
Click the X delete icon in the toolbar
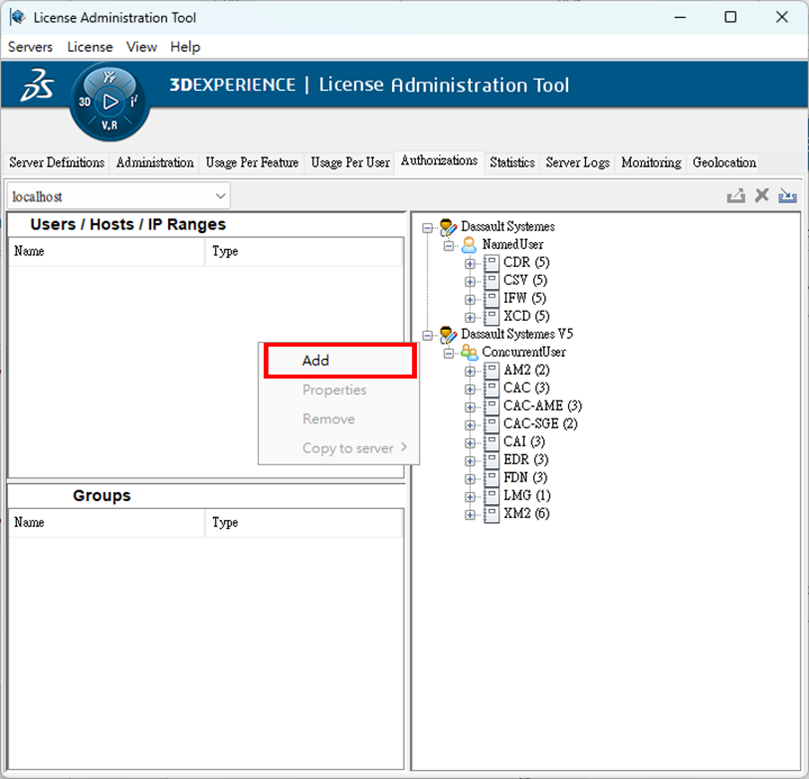762,196
